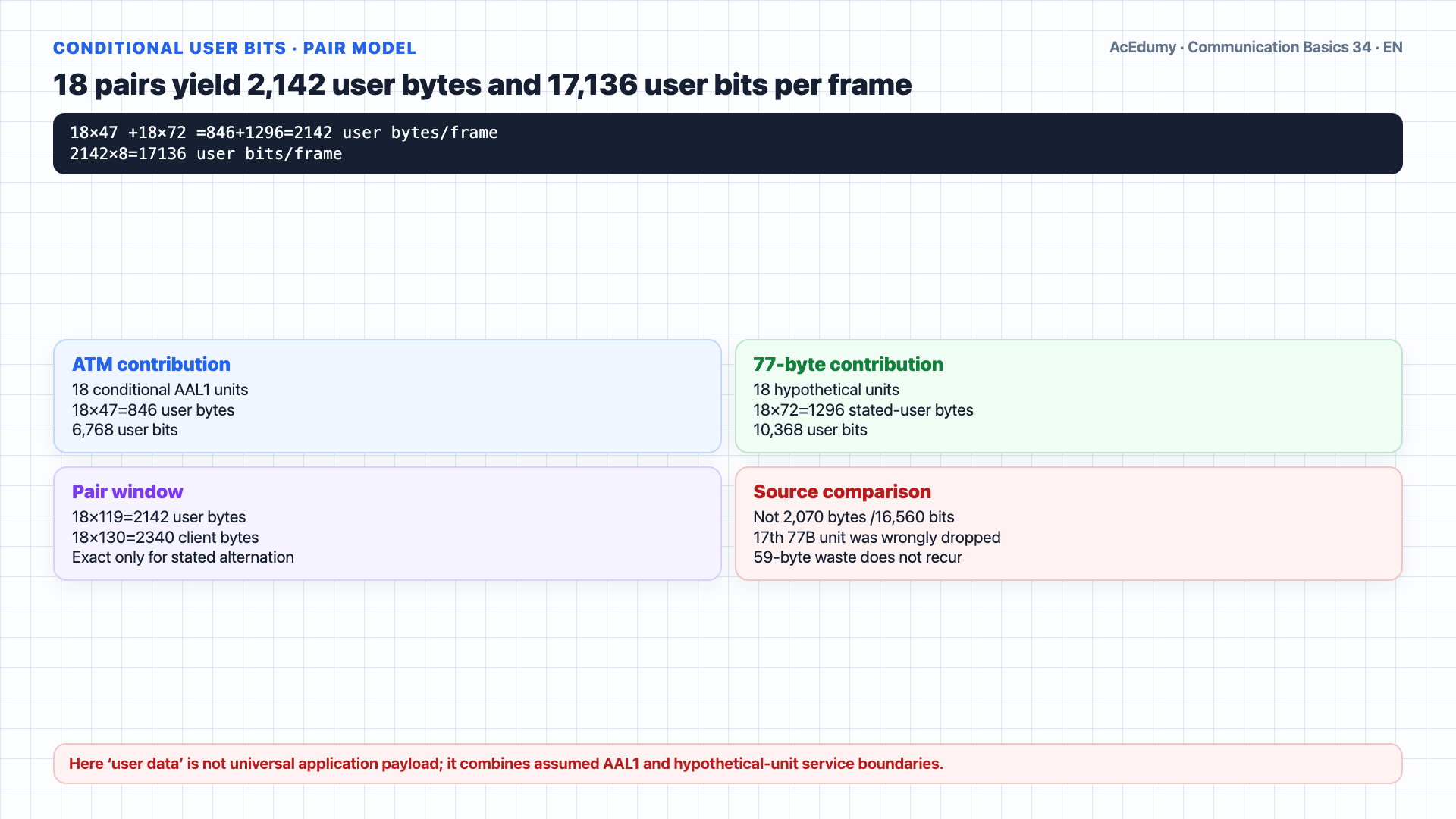Image resolution: width=1456 pixels, height=819 pixels.
Task: Select the '77-byte contribution' heading
Action: click(848, 364)
